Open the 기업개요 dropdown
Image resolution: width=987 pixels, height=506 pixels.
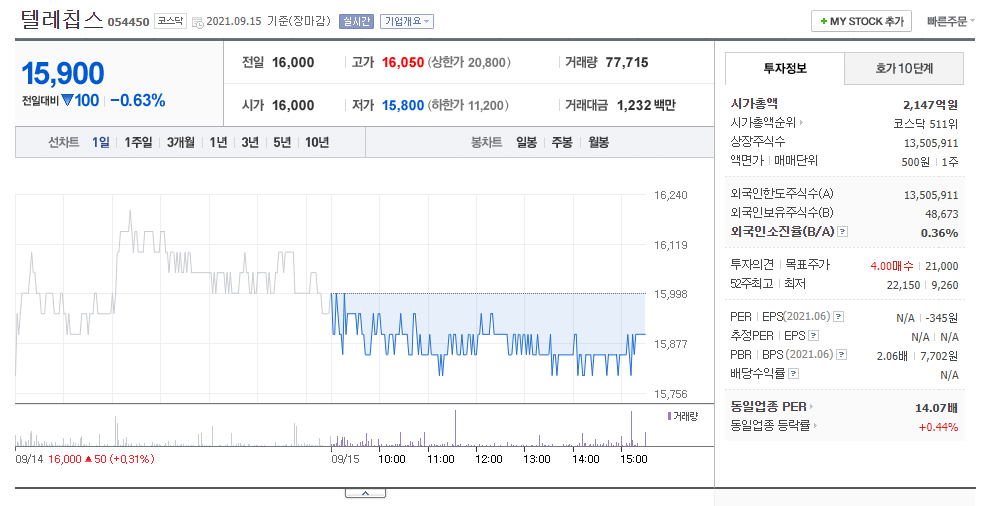pyautogui.click(x=407, y=21)
